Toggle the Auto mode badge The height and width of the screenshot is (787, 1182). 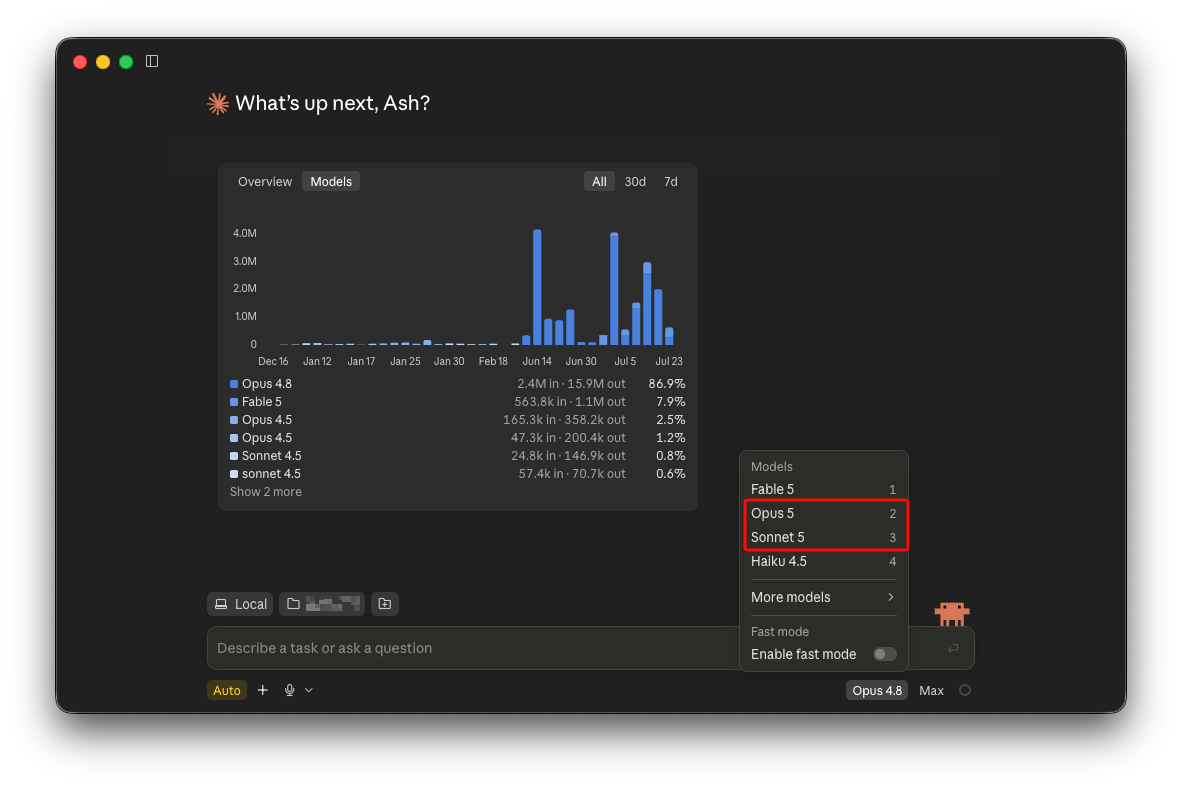(x=226, y=690)
